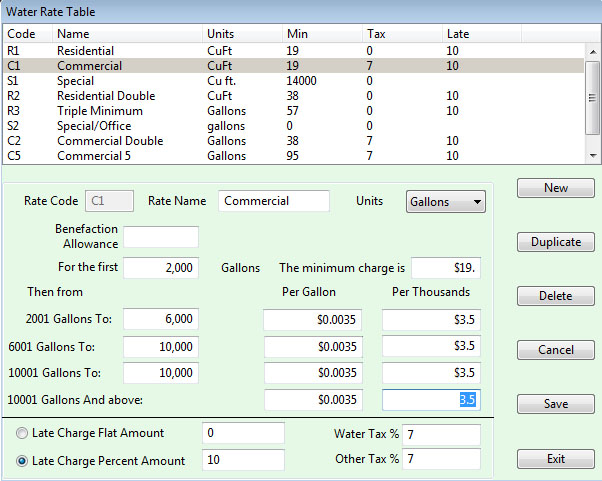The height and width of the screenshot is (481, 602).
Task: Click the New button
Action: (556, 188)
